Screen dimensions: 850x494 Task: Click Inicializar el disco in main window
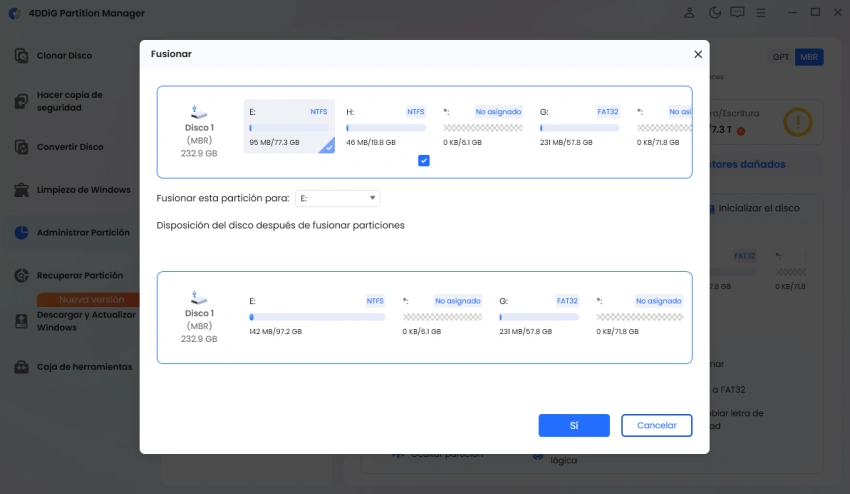point(758,208)
